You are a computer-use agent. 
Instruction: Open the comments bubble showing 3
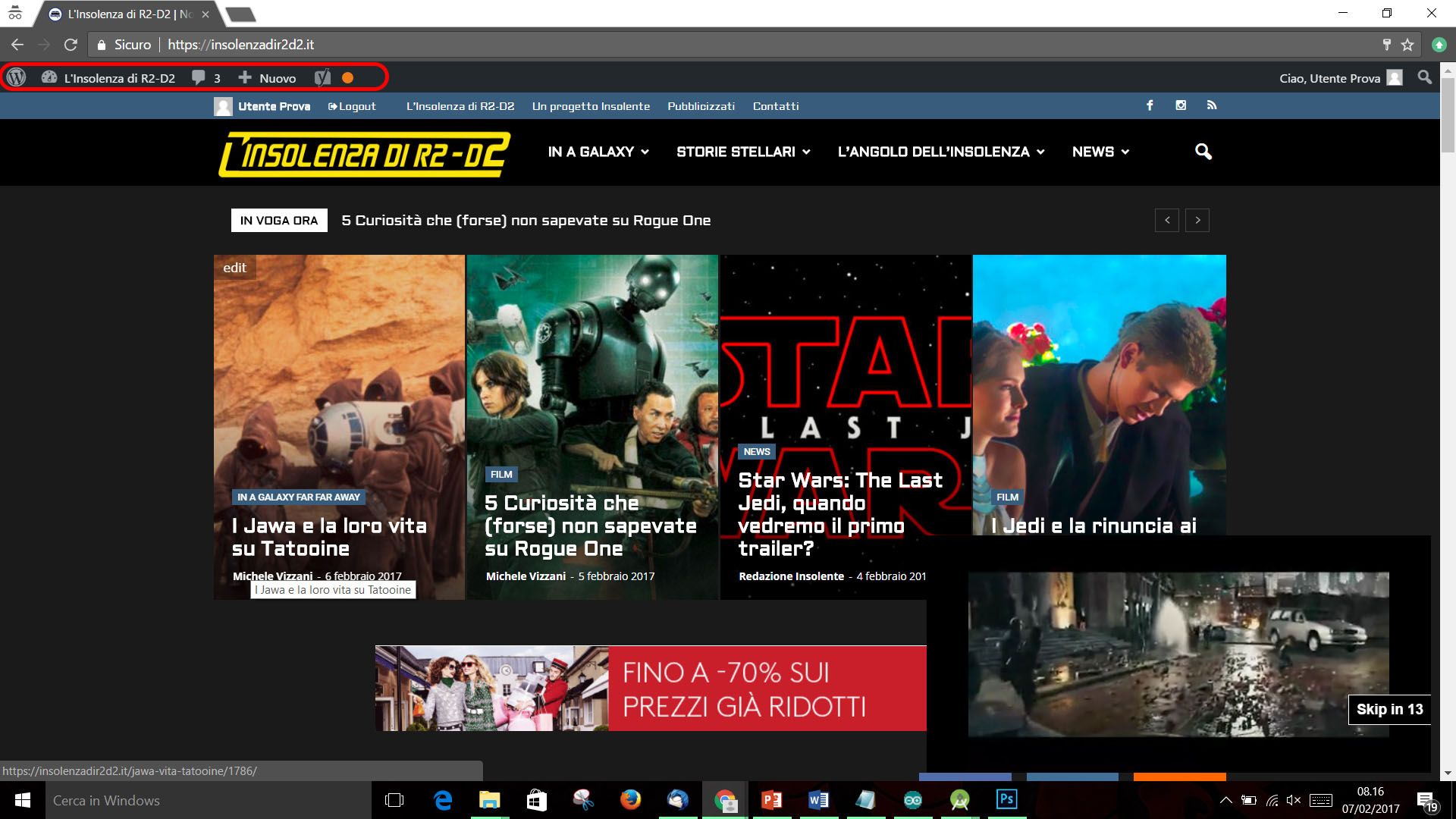pos(199,77)
